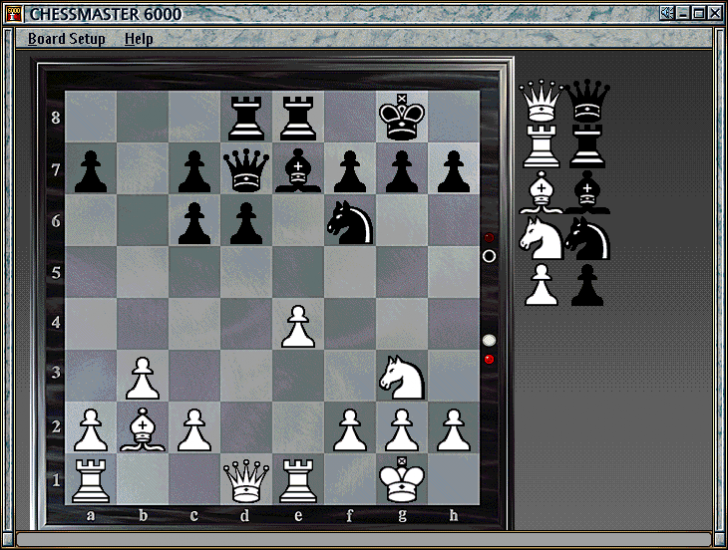Minimize the Chessmaster 6000 window
The image size is (728, 550).
tap(682, 13)
